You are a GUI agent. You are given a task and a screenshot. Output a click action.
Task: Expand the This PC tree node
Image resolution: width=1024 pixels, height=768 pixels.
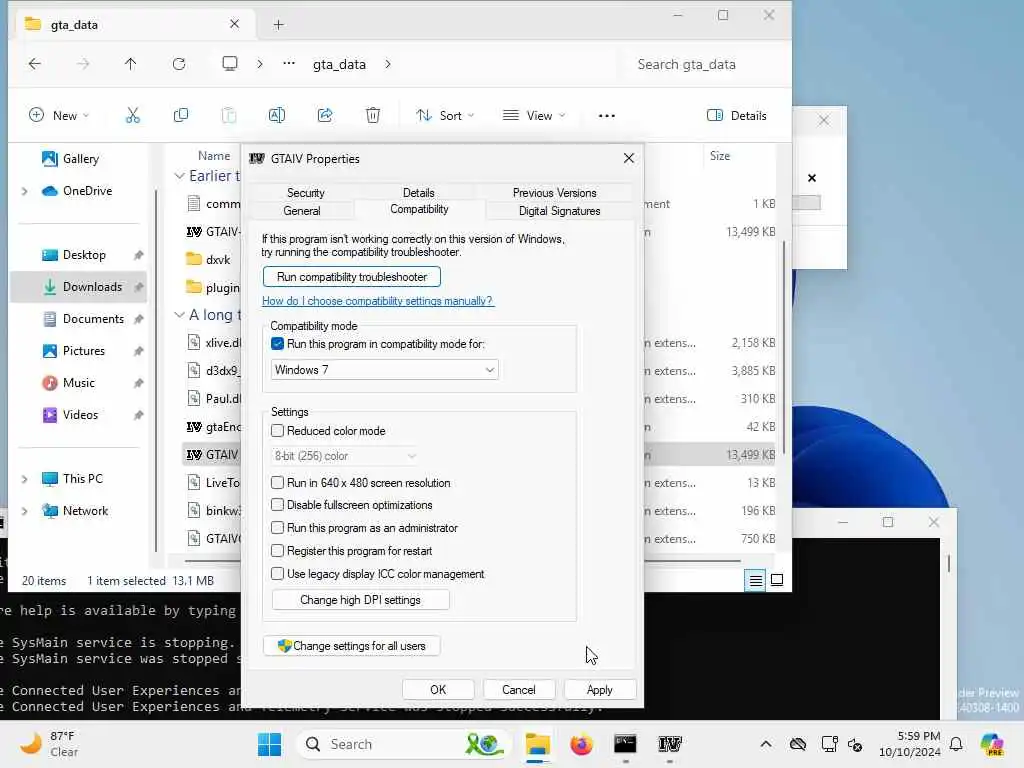click(x=25, y=479)
